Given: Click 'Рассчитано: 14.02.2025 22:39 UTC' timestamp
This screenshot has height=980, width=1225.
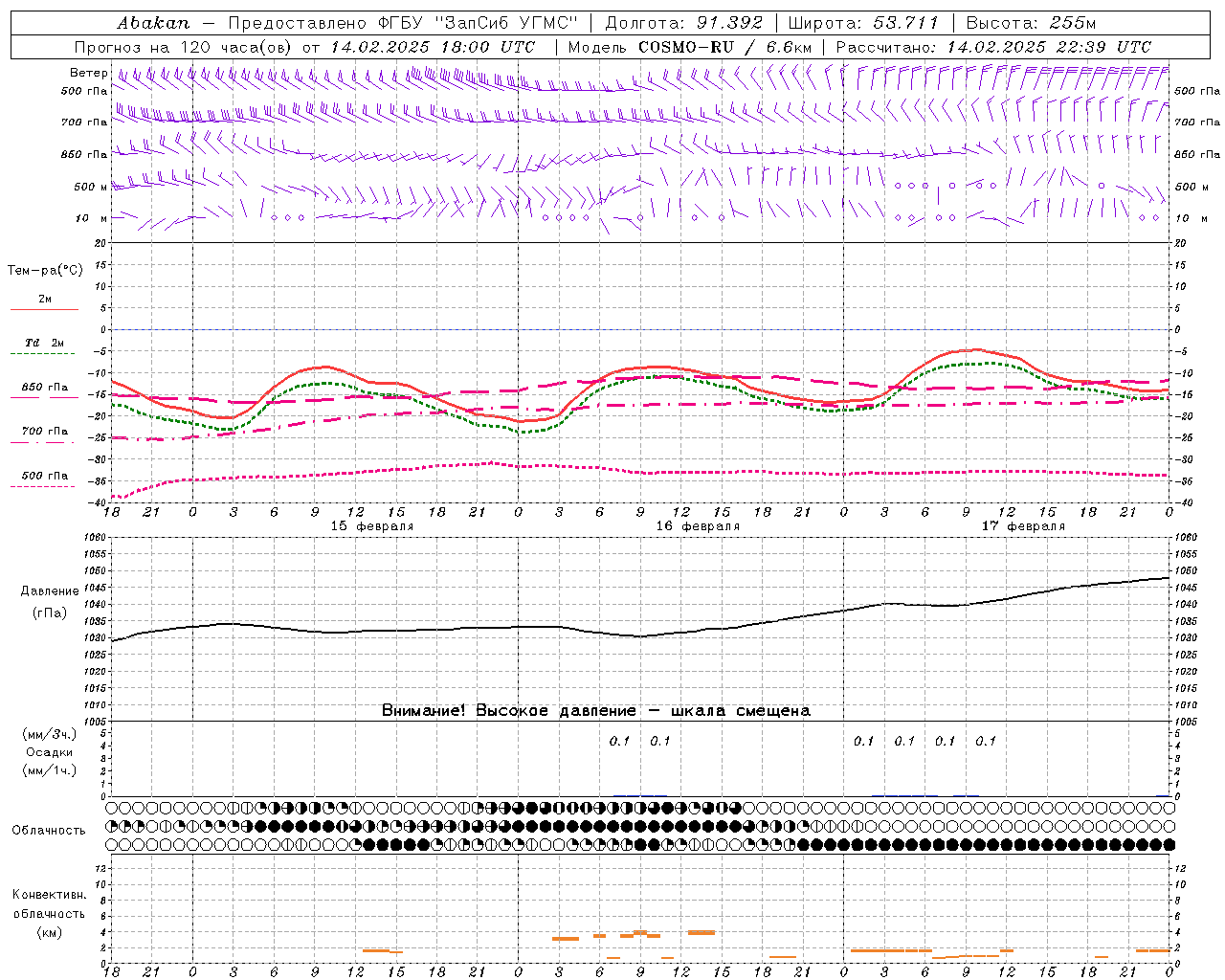Looking at the screenshot, I should [x=993, y=47].
